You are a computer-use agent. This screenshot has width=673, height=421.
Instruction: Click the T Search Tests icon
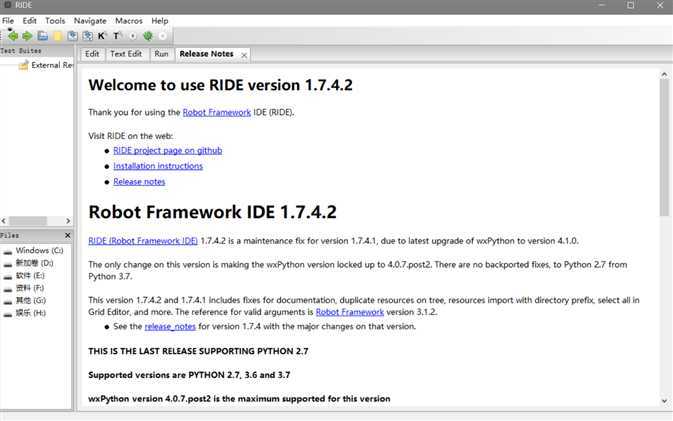tap(116, 36)
